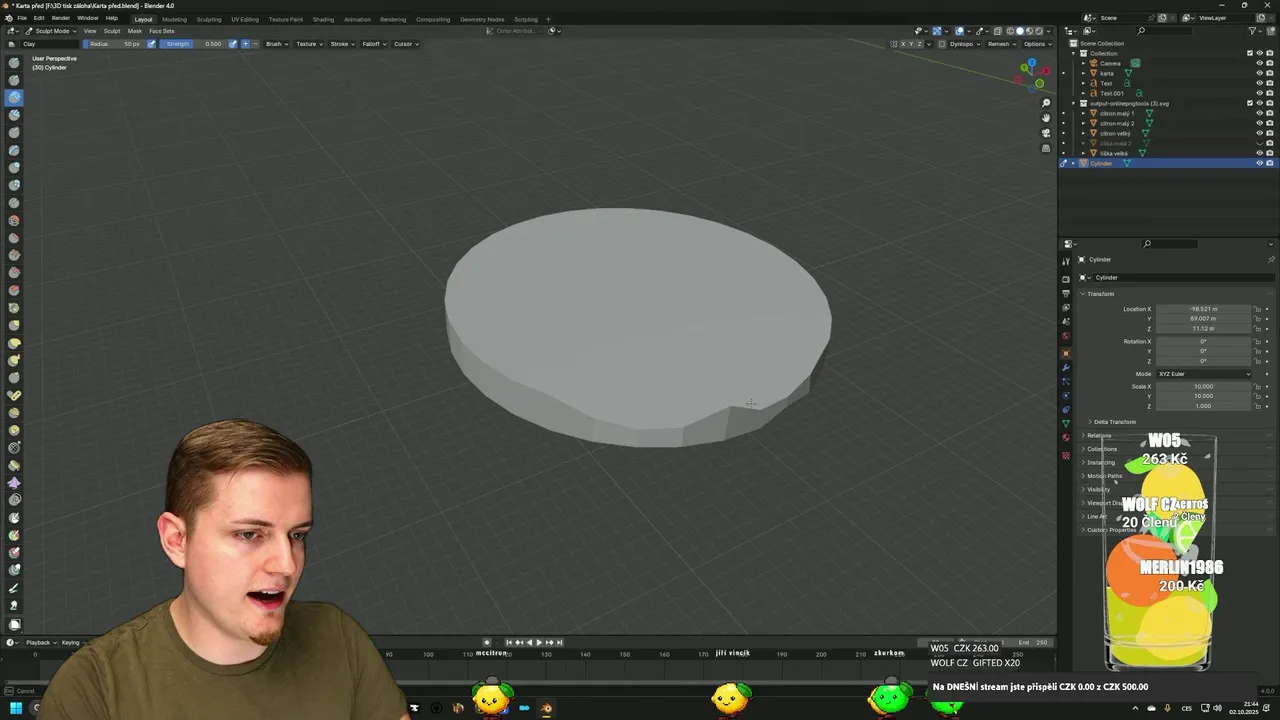Screen dimensions: 1280x720
Task: Select citron malý 1 in outliner
Action: [1116, 113]
